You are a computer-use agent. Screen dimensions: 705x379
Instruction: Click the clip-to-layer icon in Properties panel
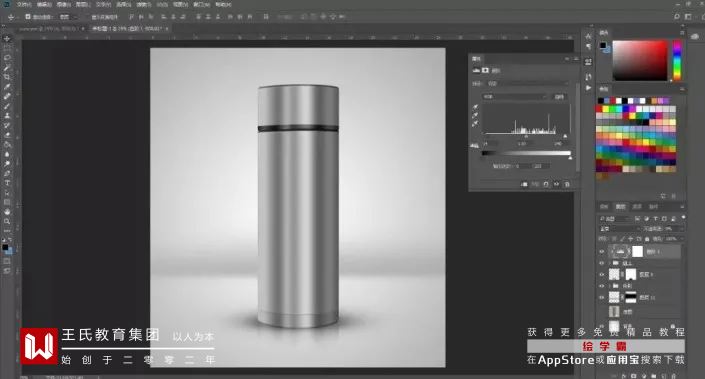(x=524, y=184)
